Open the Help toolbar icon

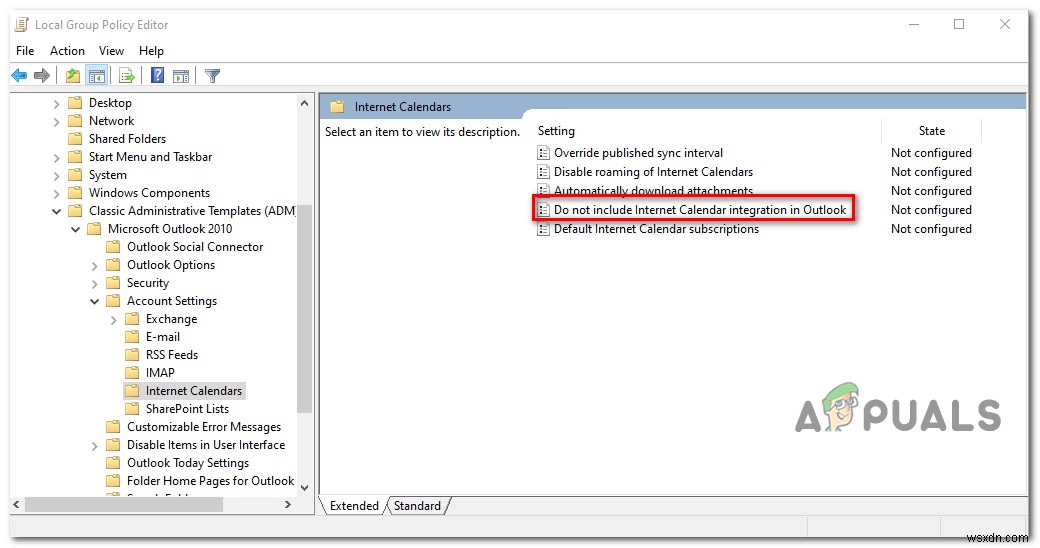157,76
